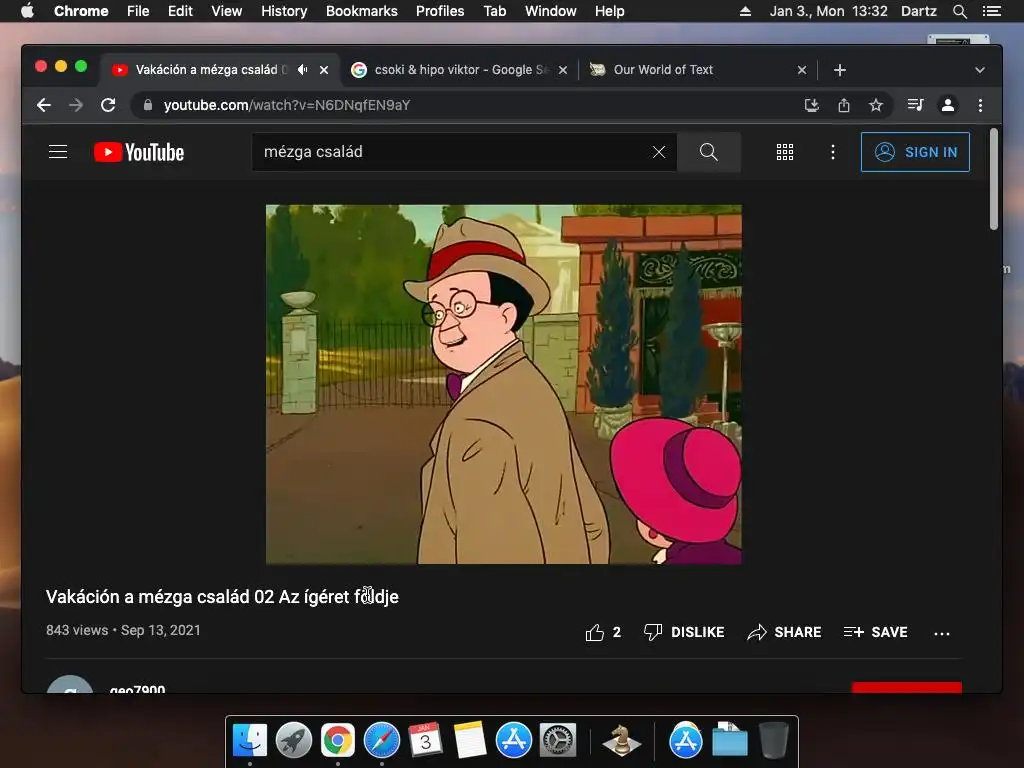The height and width of the screenshot is (768, 1024).
Task: Expand the tab search chevron
Action: (x=980, y=70)
